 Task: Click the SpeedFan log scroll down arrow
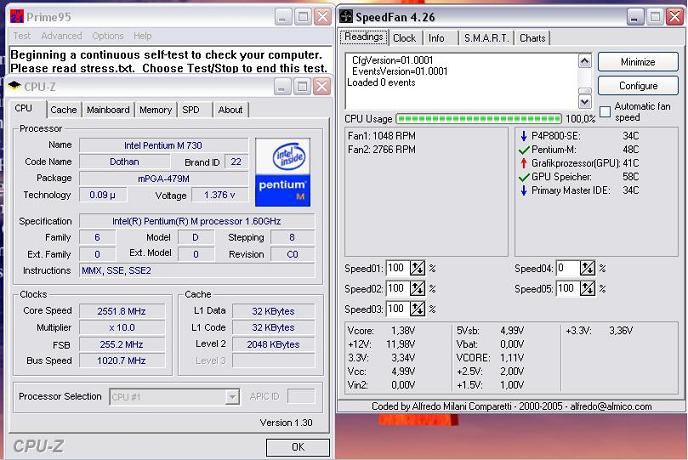tap(584, 102)
